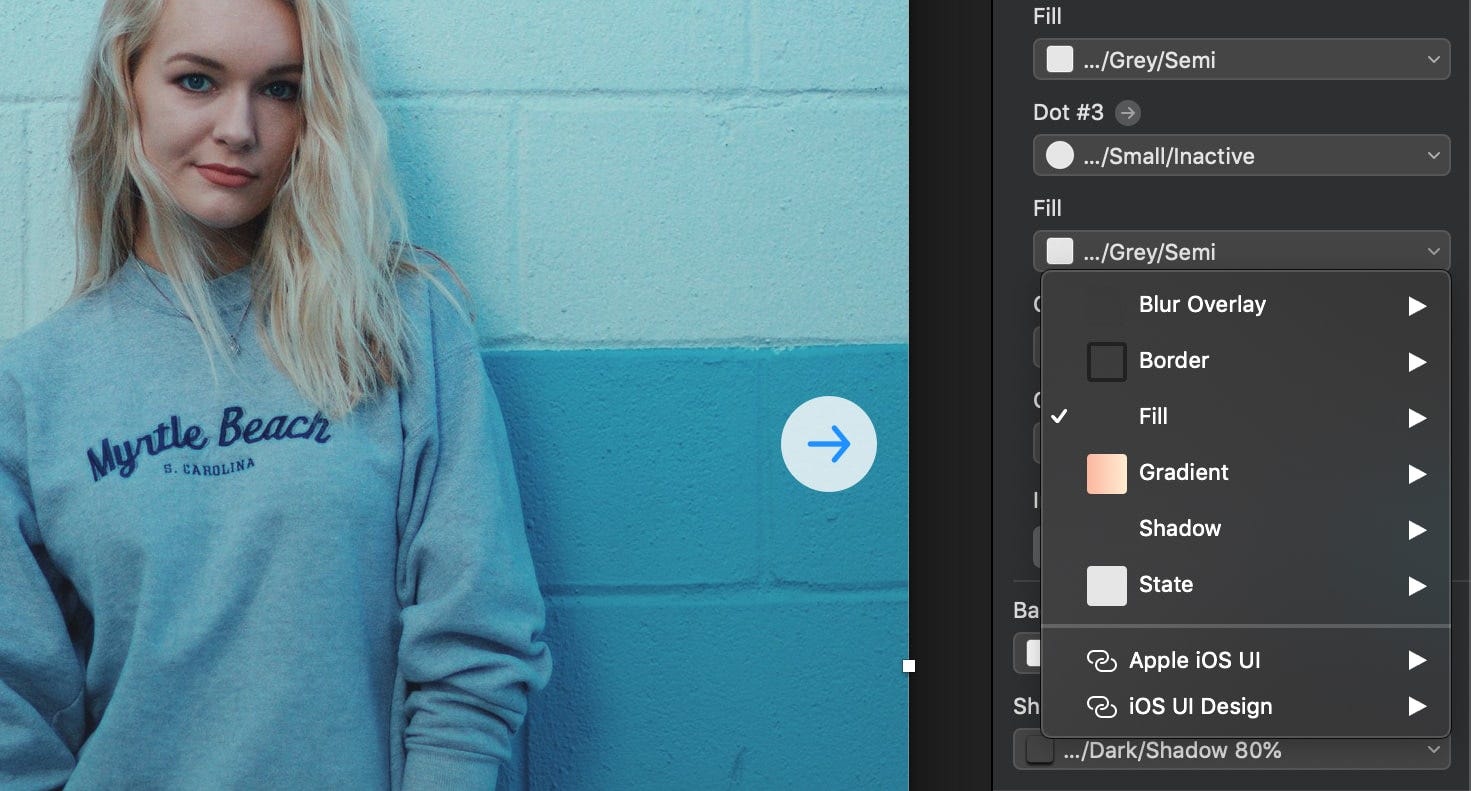The height and width of the screenshot is (791, 1471).
Task: Expand the Fill submenu arrow
Action: [1417, 417]
